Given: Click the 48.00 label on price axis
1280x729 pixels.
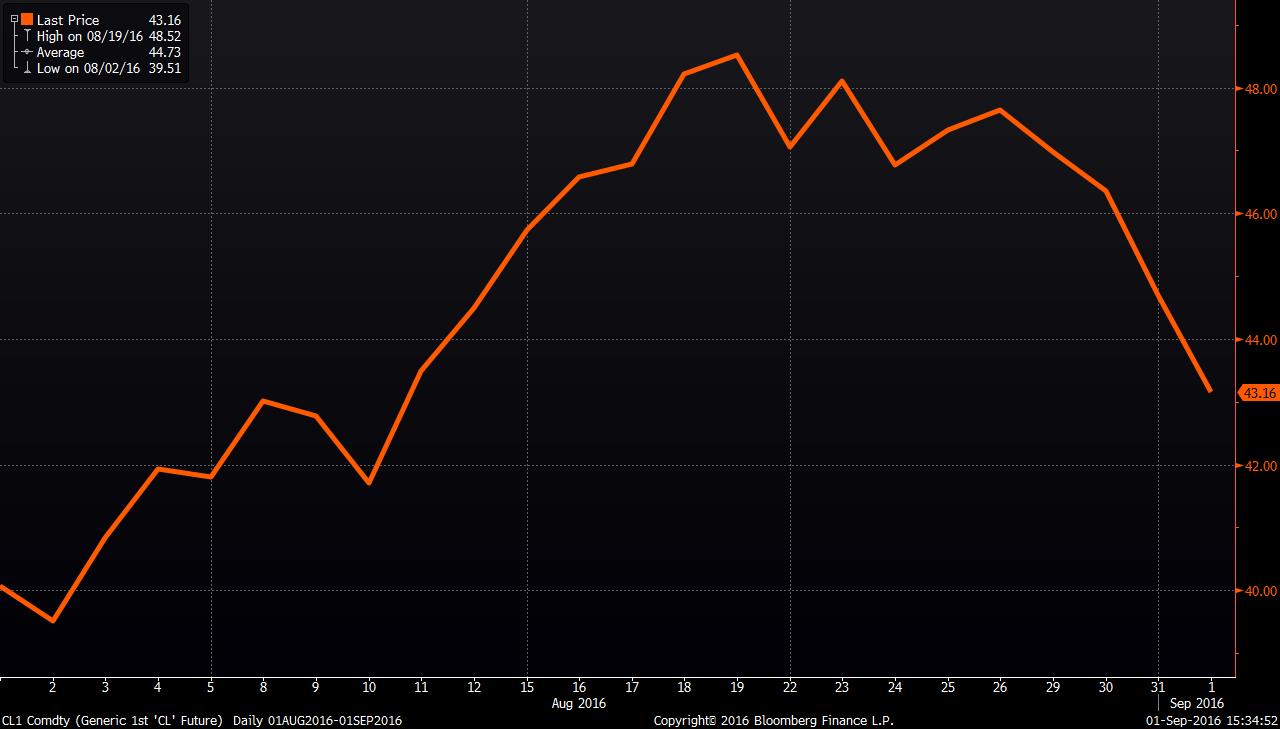Looking at the screenshot, I should pos(1260,89).
